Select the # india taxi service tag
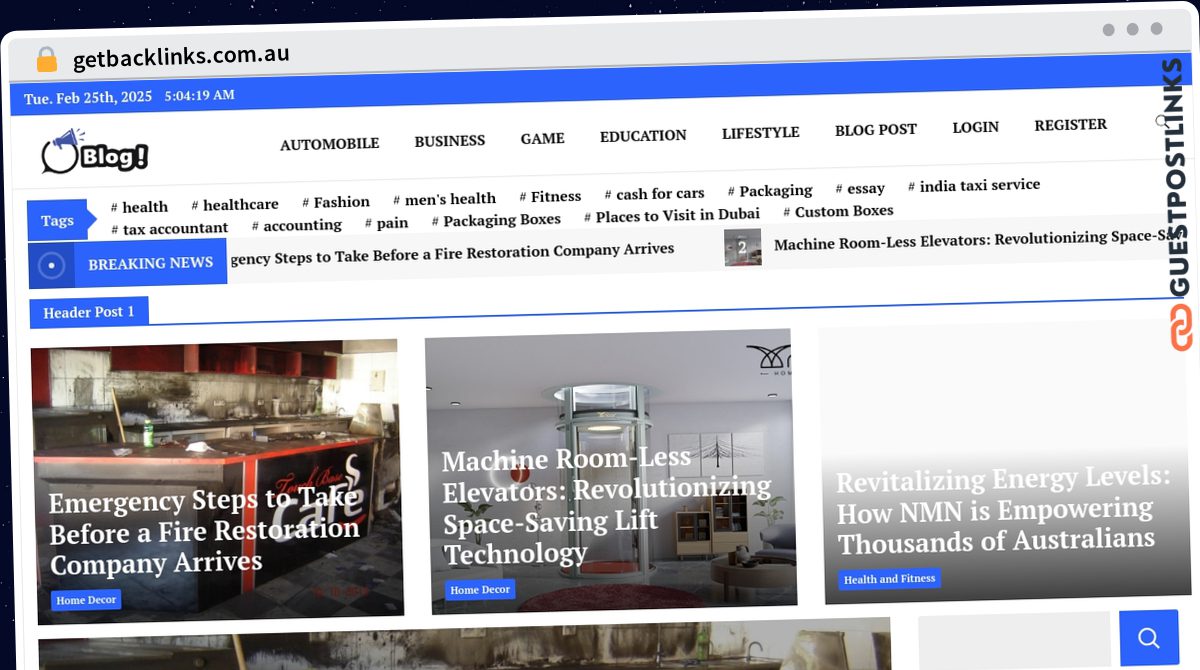 click(x=974, y=186)
